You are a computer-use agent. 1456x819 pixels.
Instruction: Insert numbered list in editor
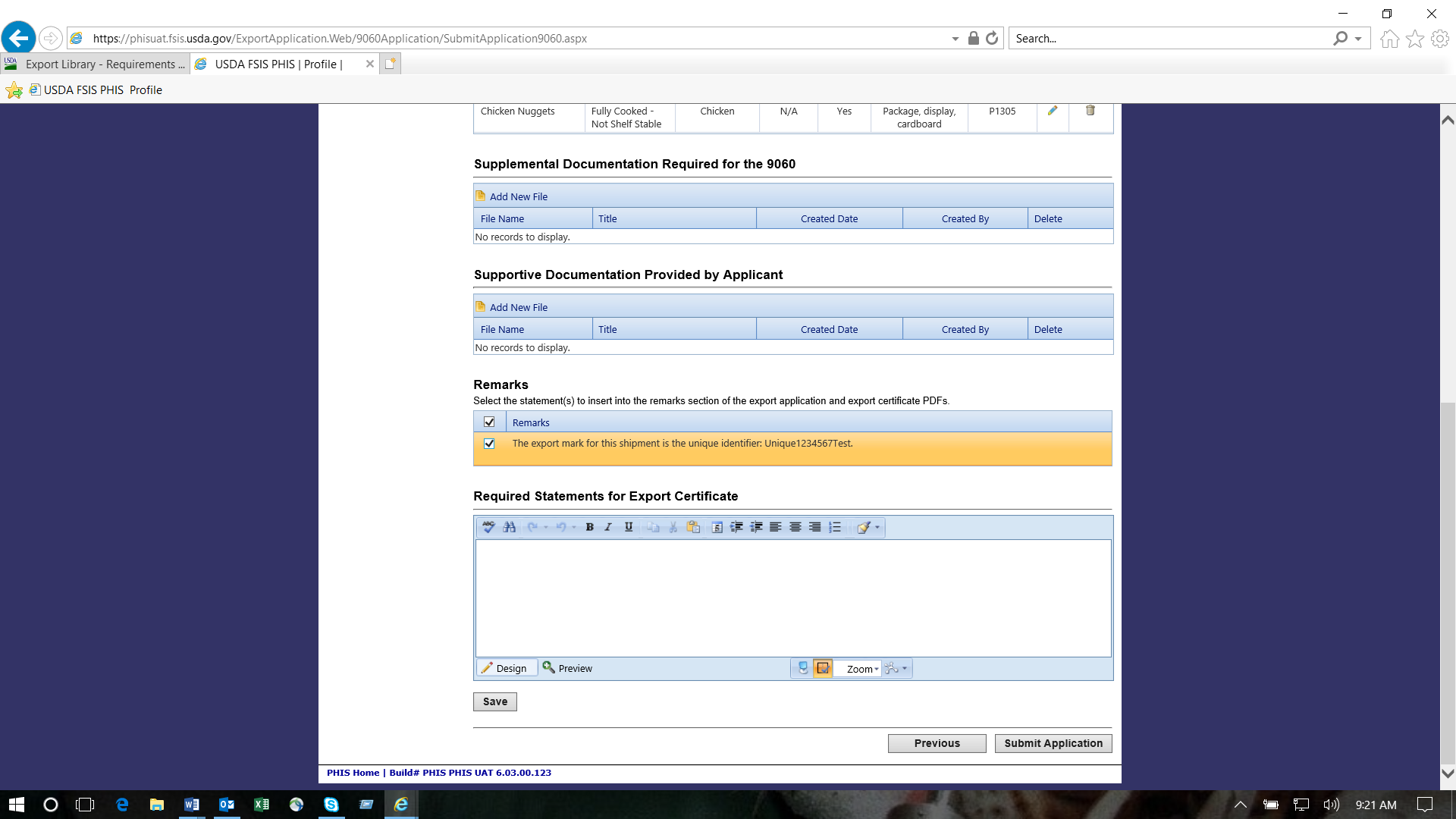click(835, 527)
